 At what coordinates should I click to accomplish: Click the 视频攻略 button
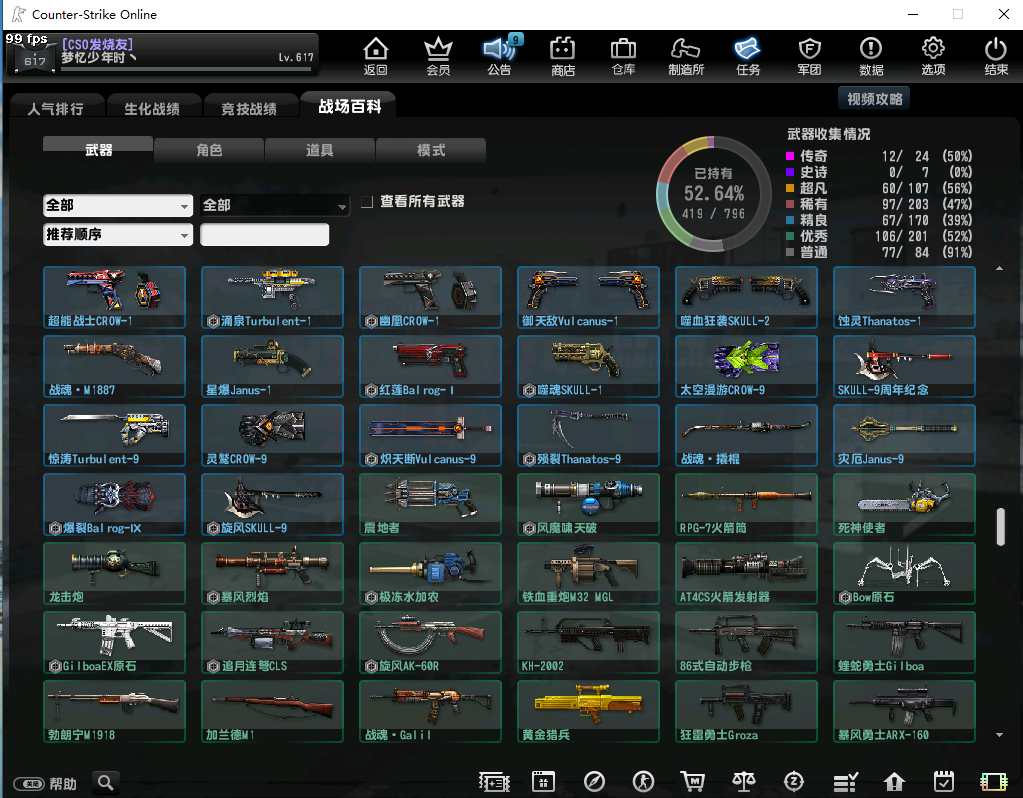[x=874, y=98]
